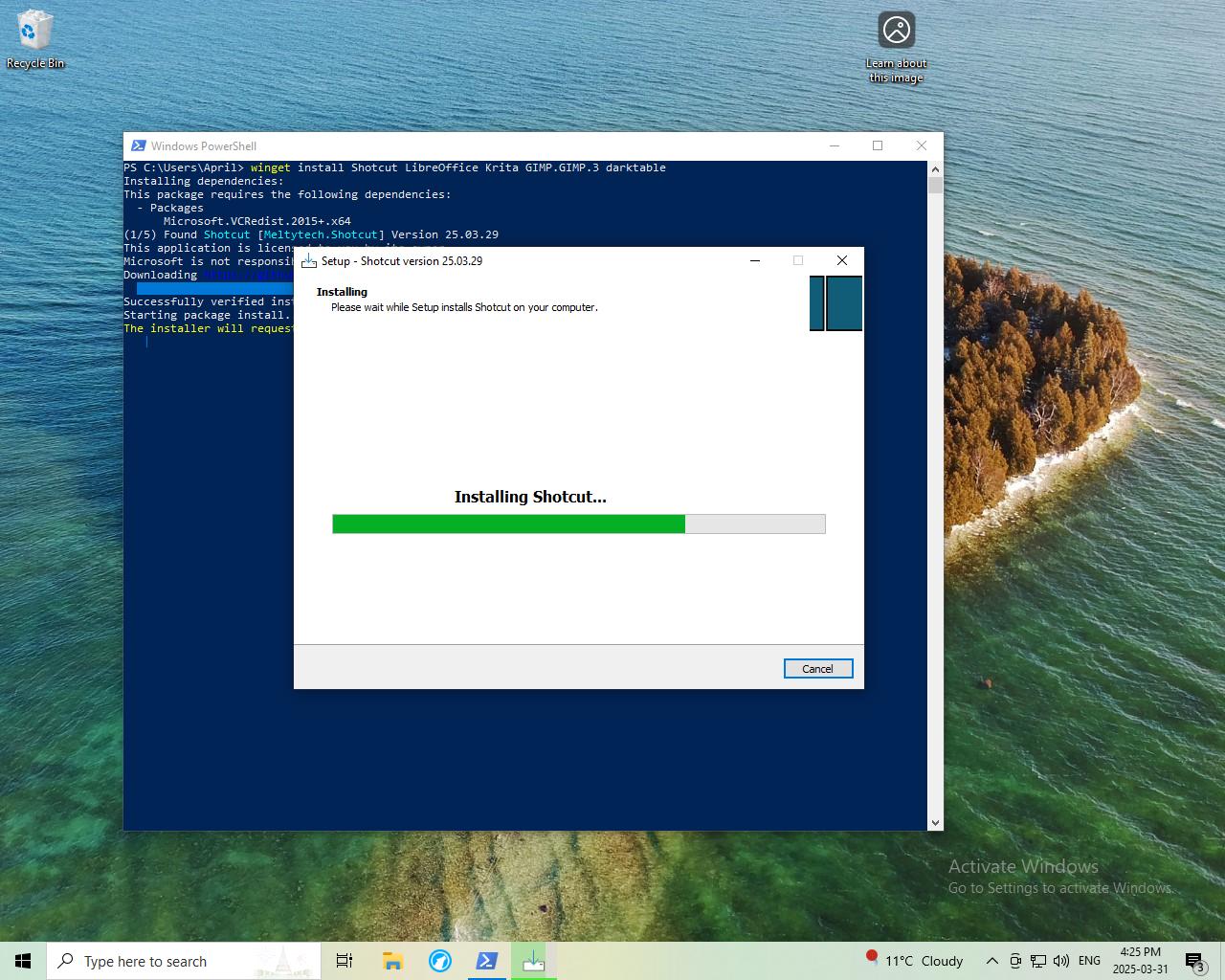Click the PowerShell scrollbar up arrow
This screenshot has width=1225, height=980.
935,168
